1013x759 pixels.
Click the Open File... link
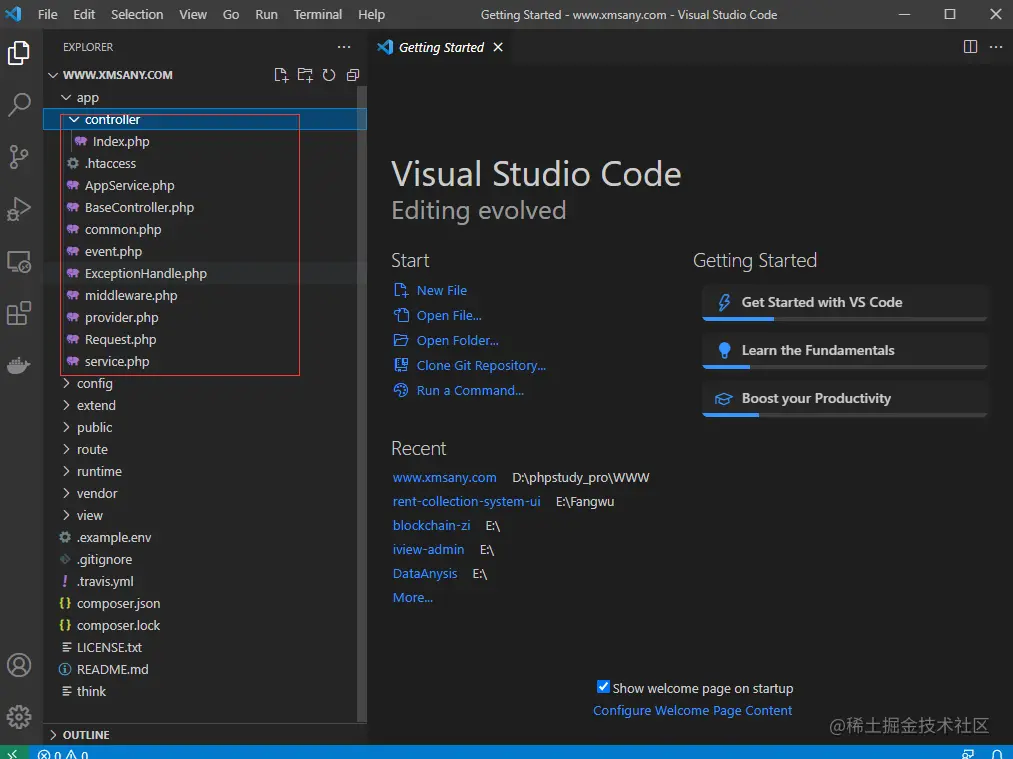coord(449,315)
